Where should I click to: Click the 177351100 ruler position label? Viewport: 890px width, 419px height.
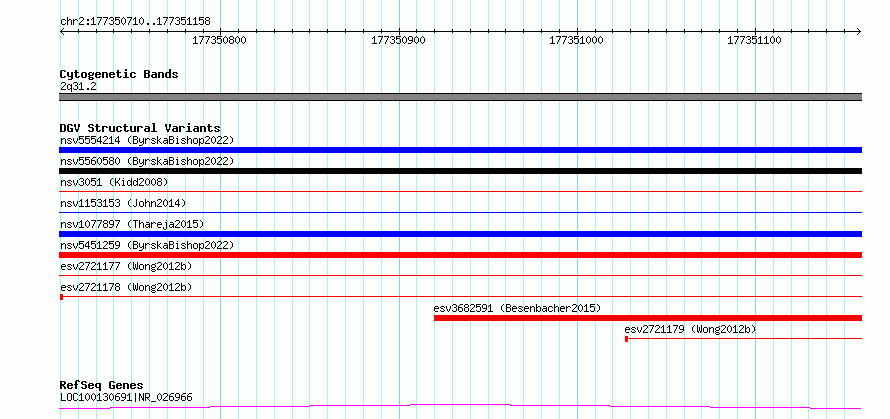click(x=754, y=40)
